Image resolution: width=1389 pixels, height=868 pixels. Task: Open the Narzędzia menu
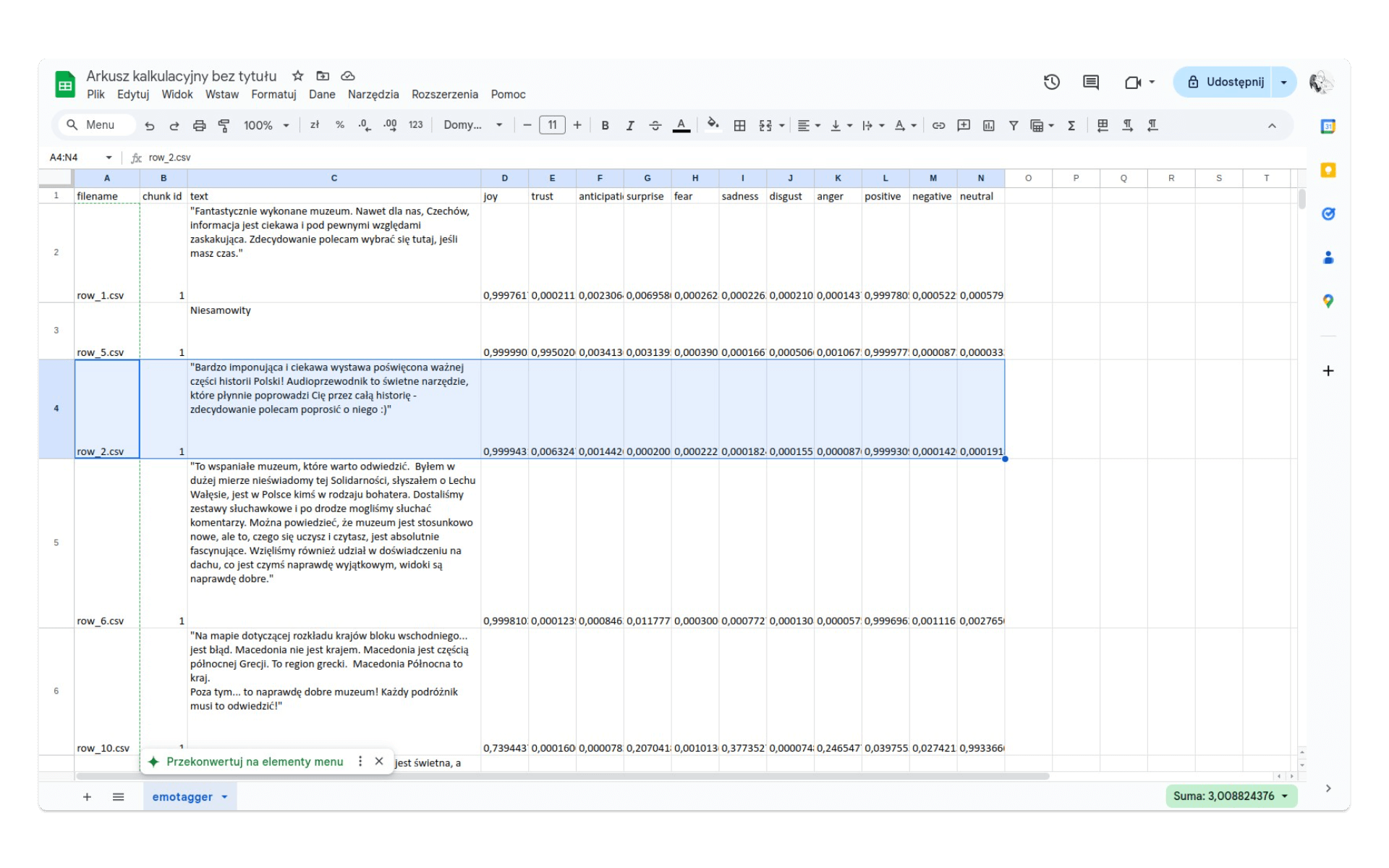click(373, 95)
